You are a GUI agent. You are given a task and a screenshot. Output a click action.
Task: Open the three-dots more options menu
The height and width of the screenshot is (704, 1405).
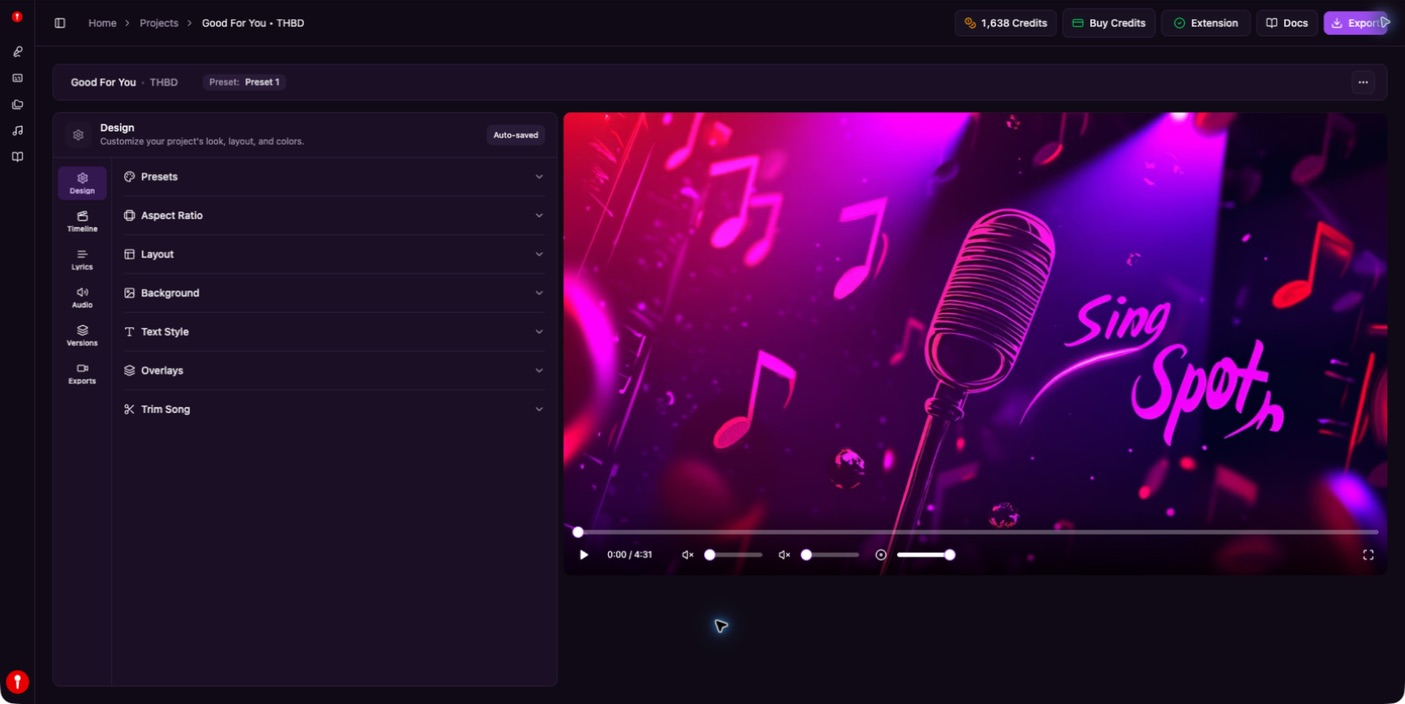click(x=1363, y=82)
